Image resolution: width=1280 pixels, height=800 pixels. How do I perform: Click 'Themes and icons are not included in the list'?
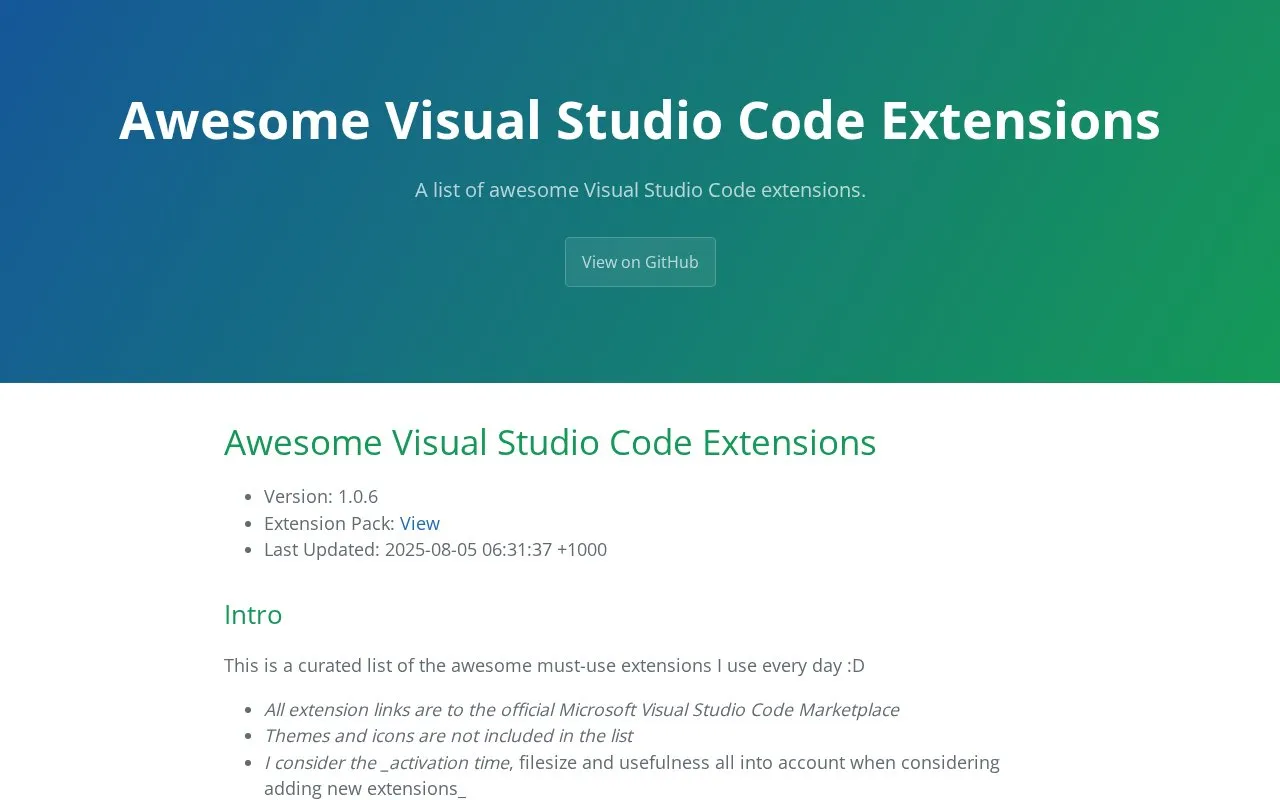[448, 735]
